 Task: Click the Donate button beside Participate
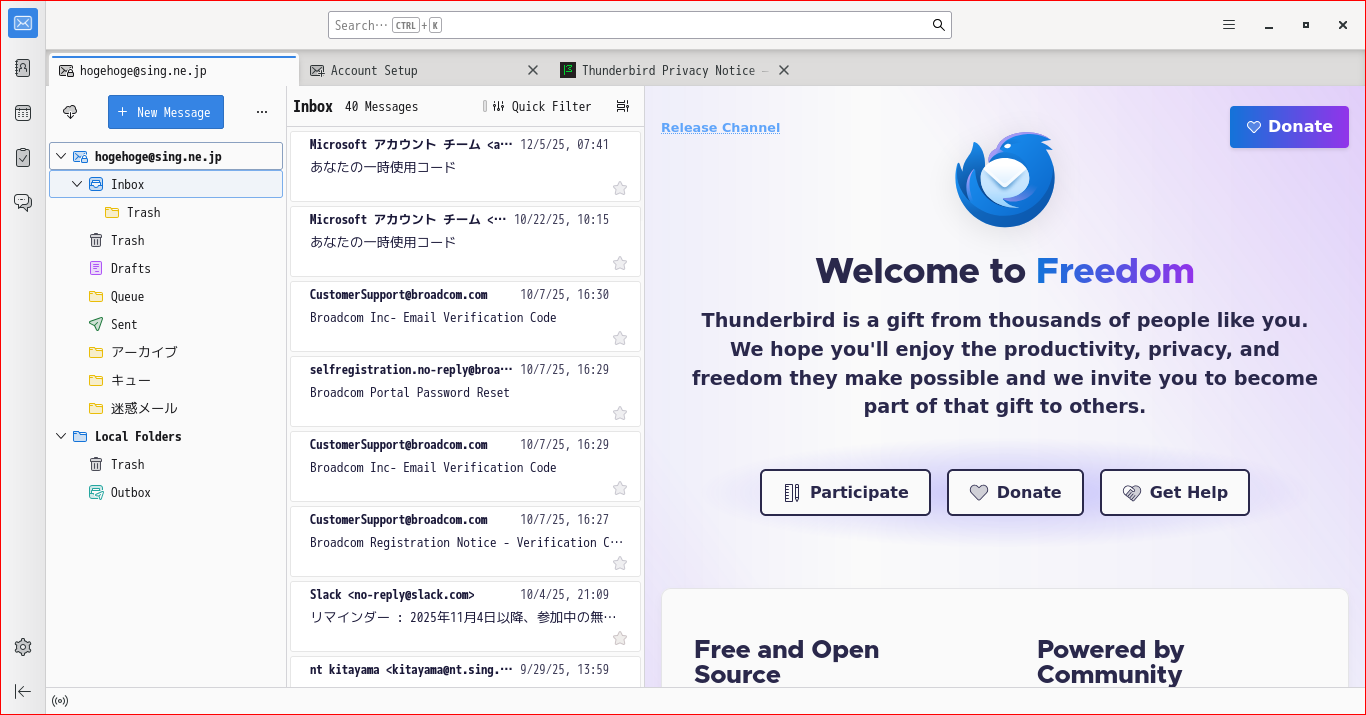click(1015, 492)
